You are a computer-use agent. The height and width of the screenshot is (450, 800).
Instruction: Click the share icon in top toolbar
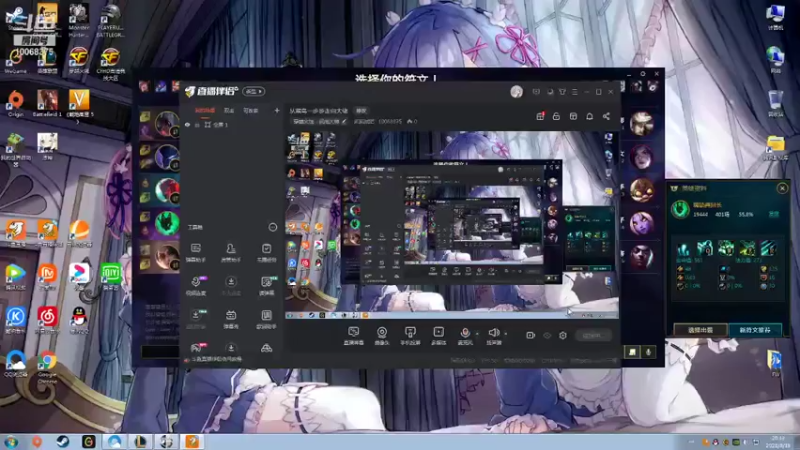pyautogui.click(x=606, y=116)
